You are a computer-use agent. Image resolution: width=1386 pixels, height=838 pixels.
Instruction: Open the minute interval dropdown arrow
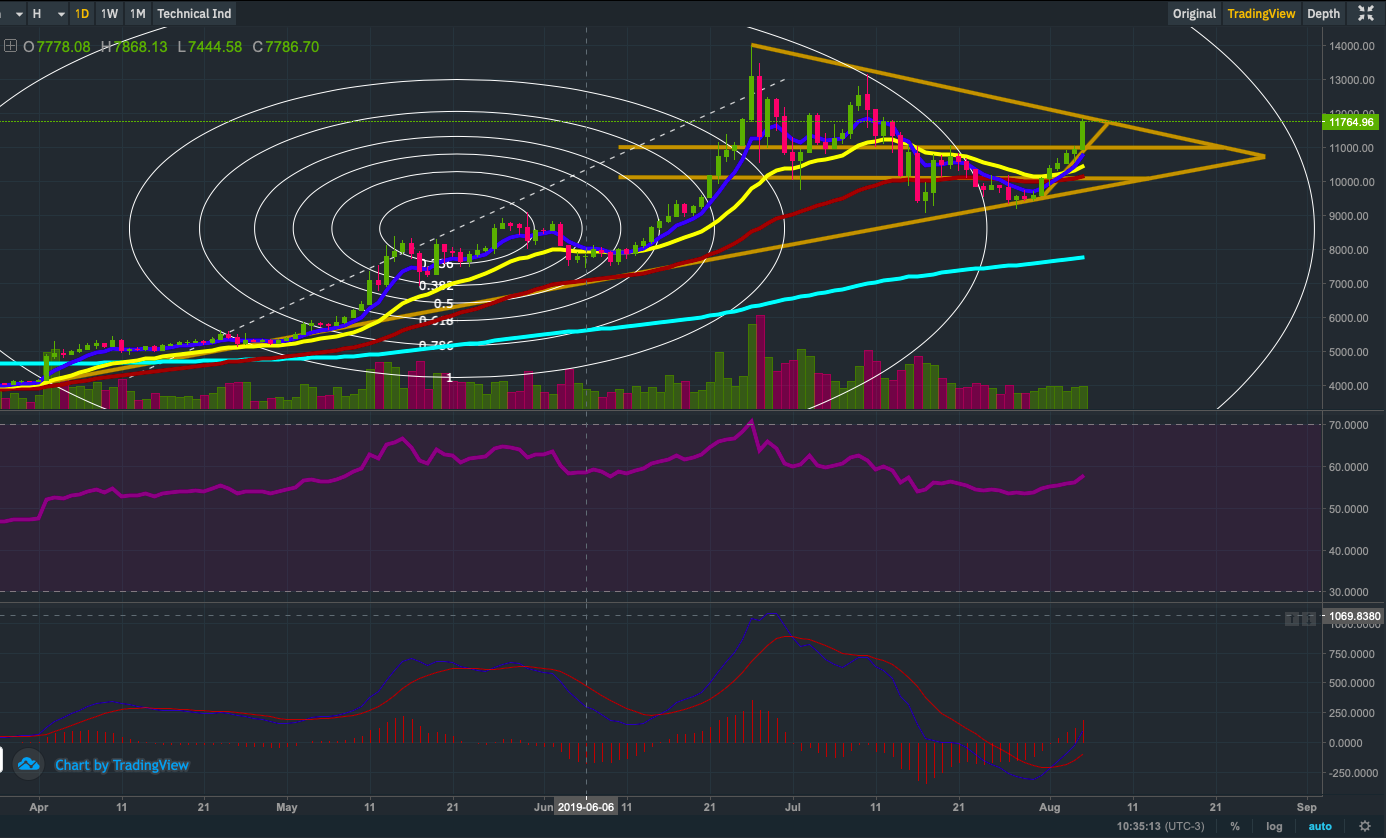(18, 14)
